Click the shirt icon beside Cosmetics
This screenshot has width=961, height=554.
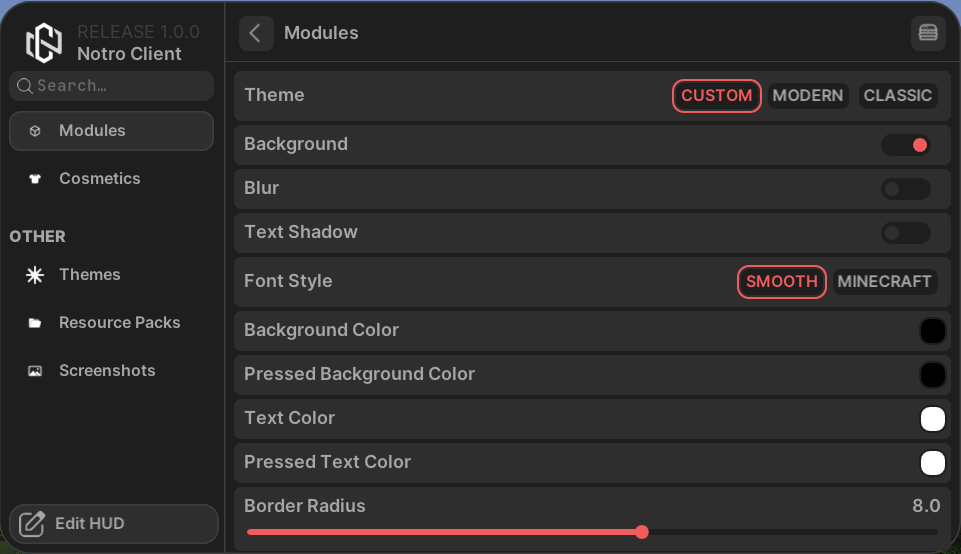click(x=35, y=179)
